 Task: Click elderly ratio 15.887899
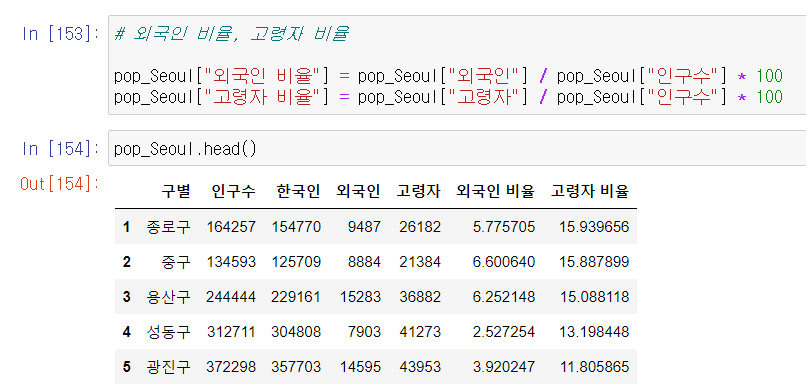594,262
